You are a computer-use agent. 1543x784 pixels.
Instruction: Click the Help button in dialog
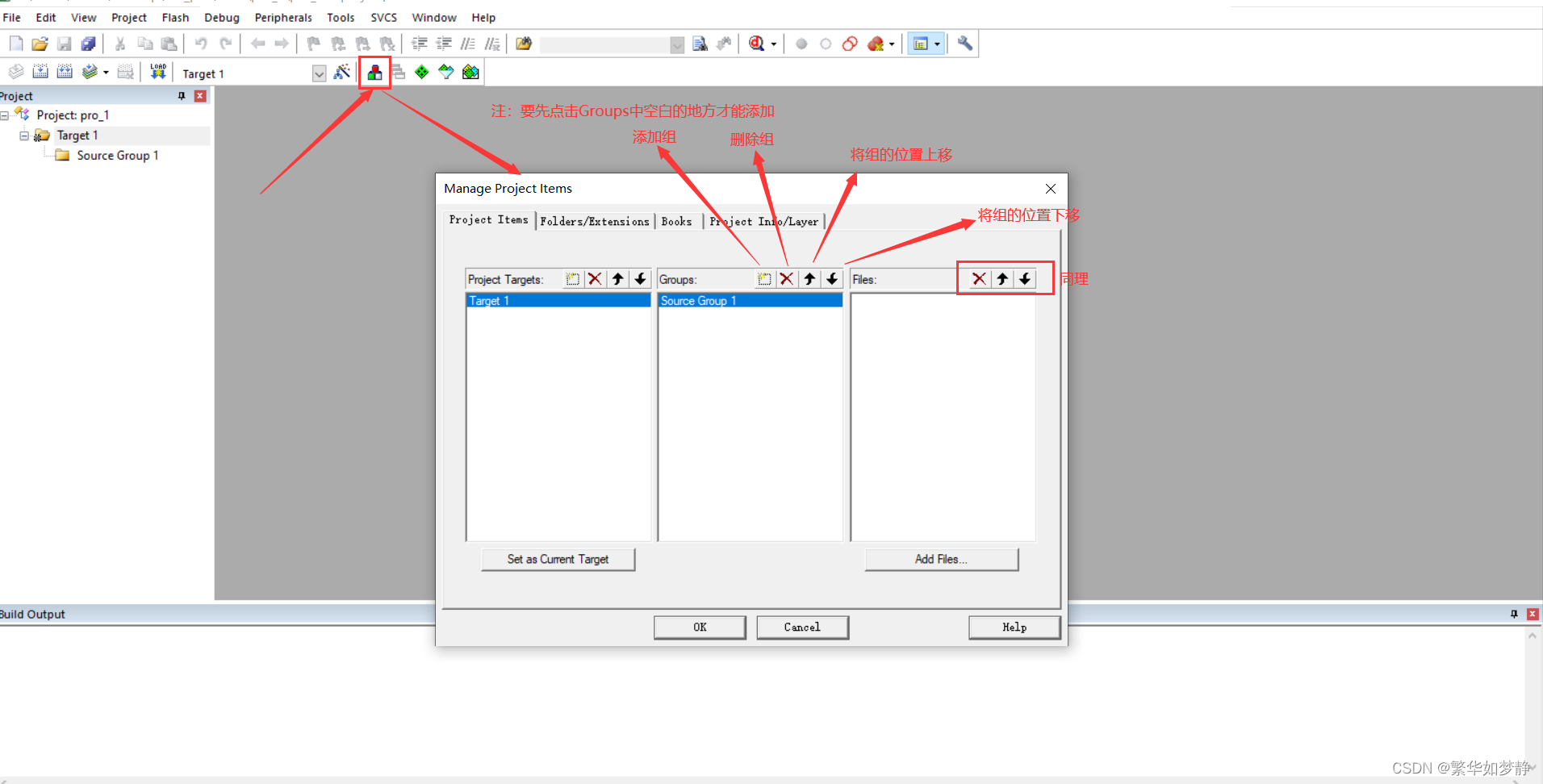pyautogui.click(x=1014, y=627)
